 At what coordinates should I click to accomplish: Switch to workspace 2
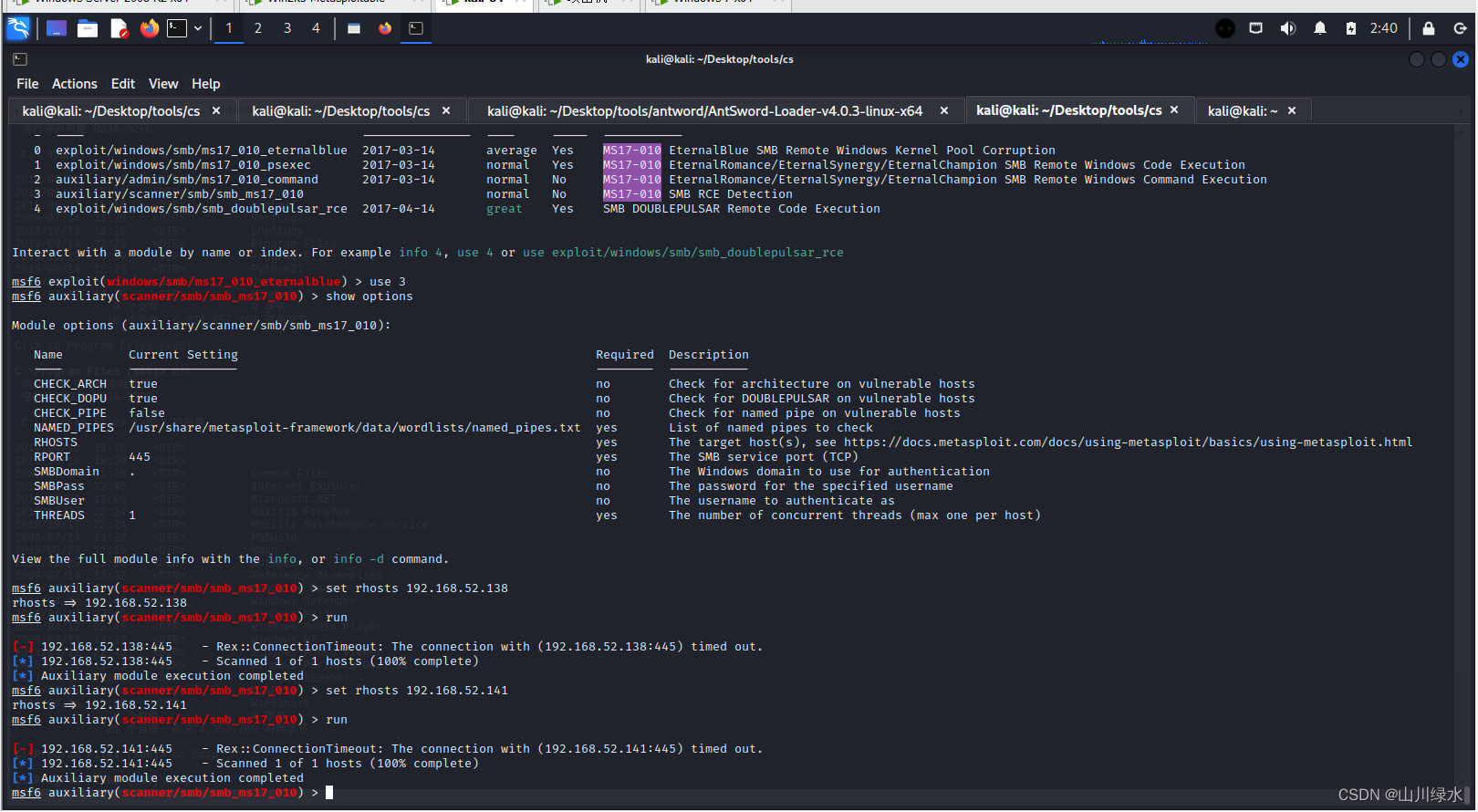click(258, 28)
